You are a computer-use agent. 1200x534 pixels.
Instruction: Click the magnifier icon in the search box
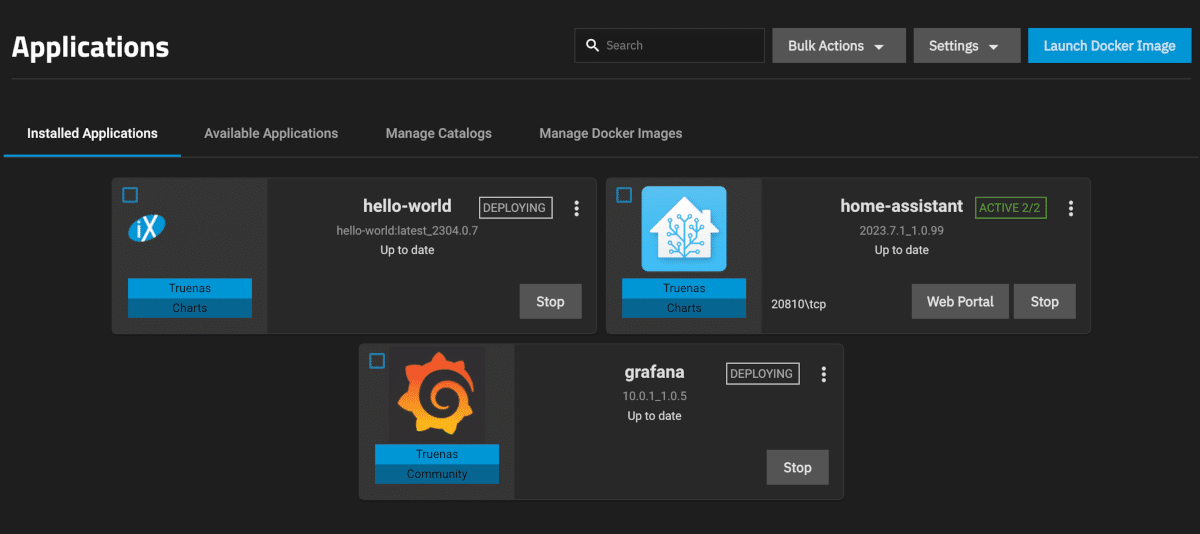(592, 46)
